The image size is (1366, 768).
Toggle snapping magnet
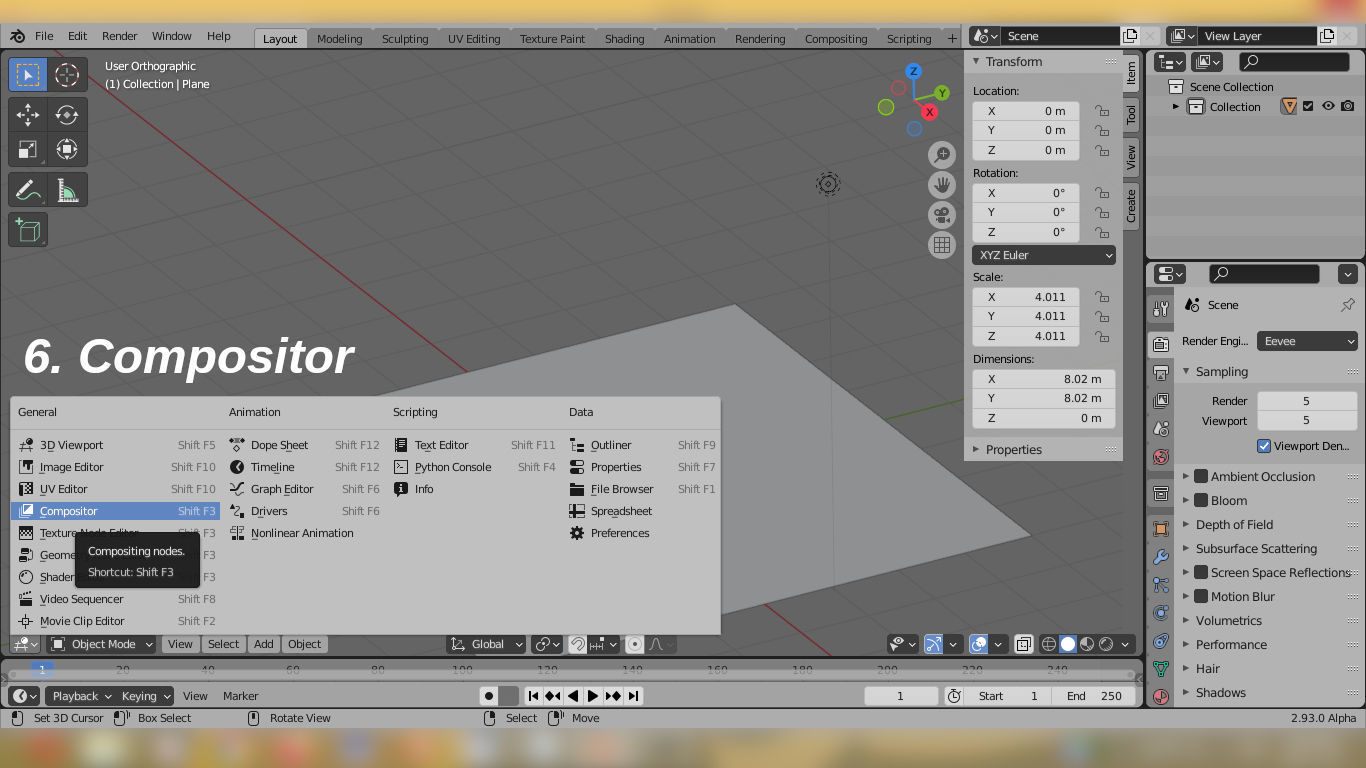click(577, 644)
